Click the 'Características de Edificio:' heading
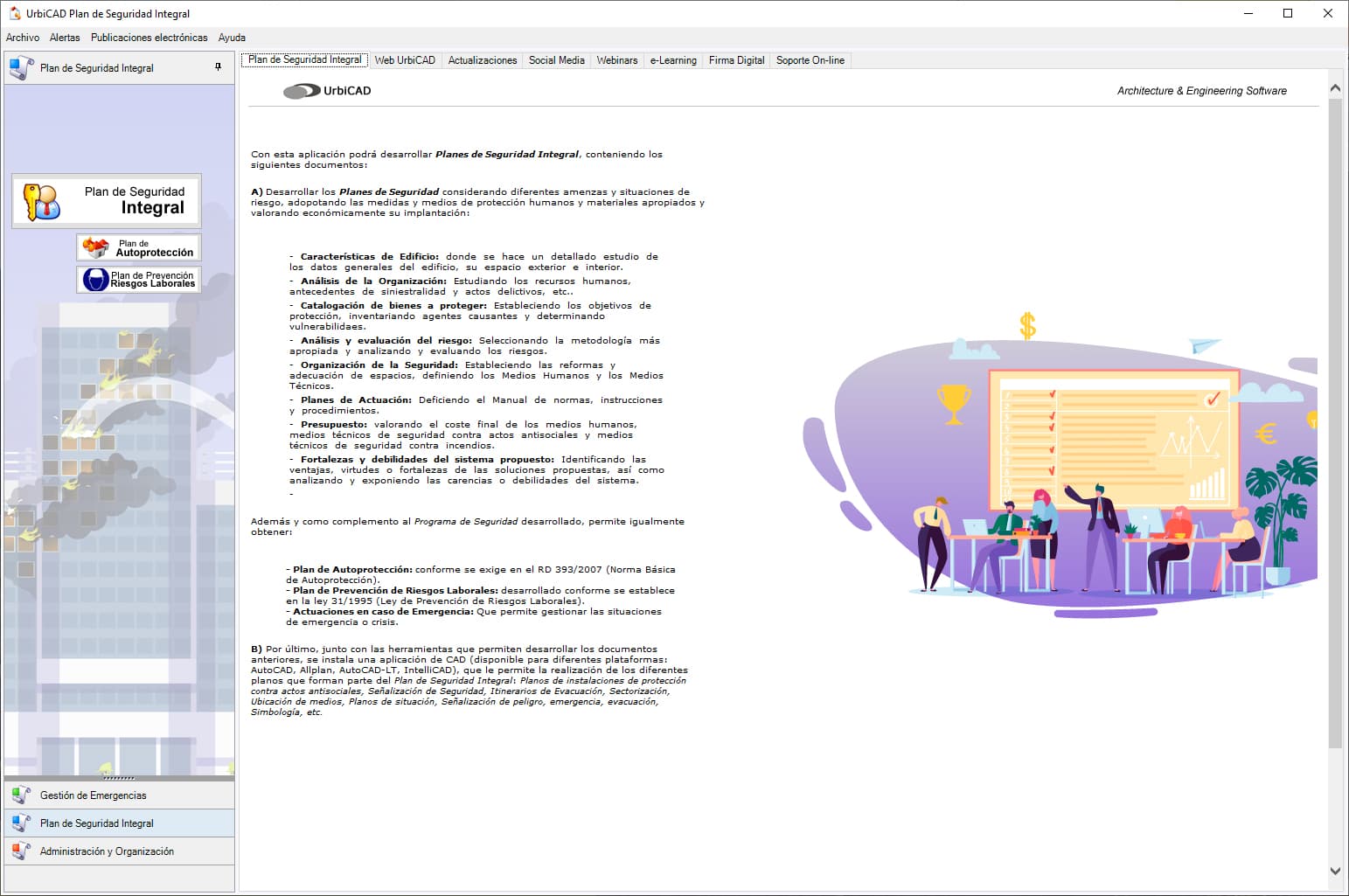Screen dimensions: 1349x896 click(370, 257)
